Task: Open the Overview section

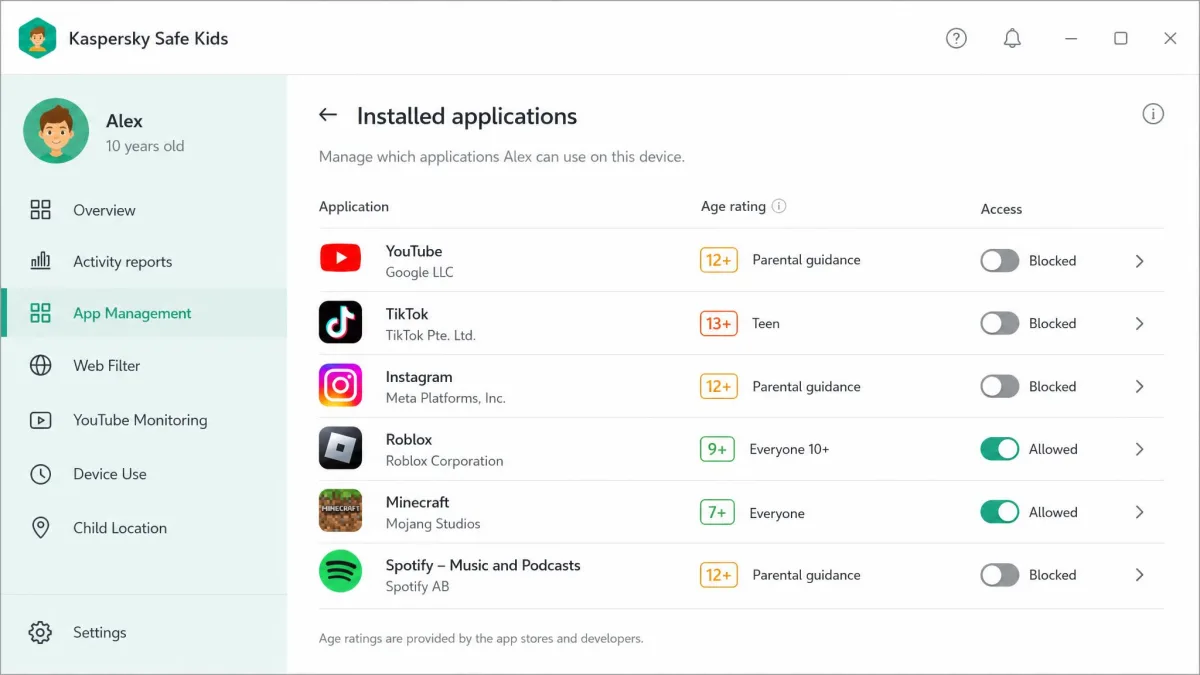Action: click(x=144, y=210)
